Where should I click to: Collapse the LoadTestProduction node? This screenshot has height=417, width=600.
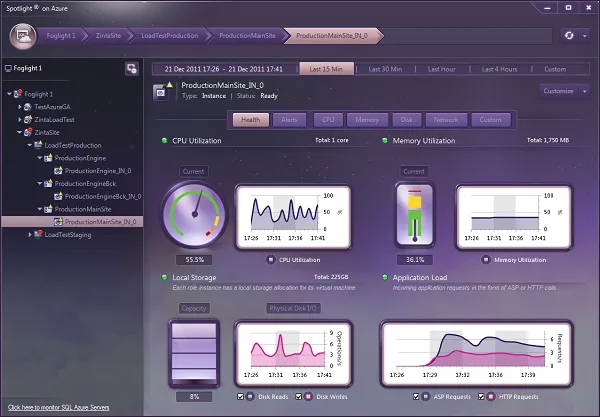point(29,145)
